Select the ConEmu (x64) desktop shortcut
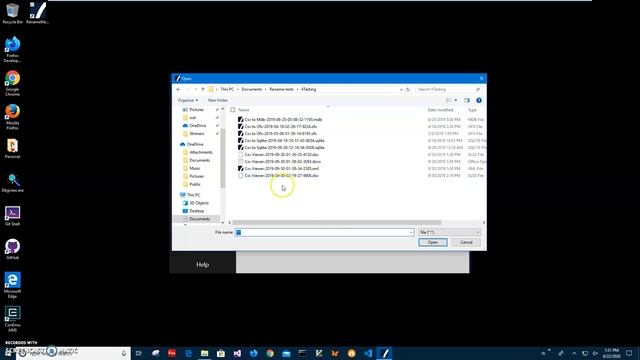Viewport: 640px width, 360px height. [12, 319]
